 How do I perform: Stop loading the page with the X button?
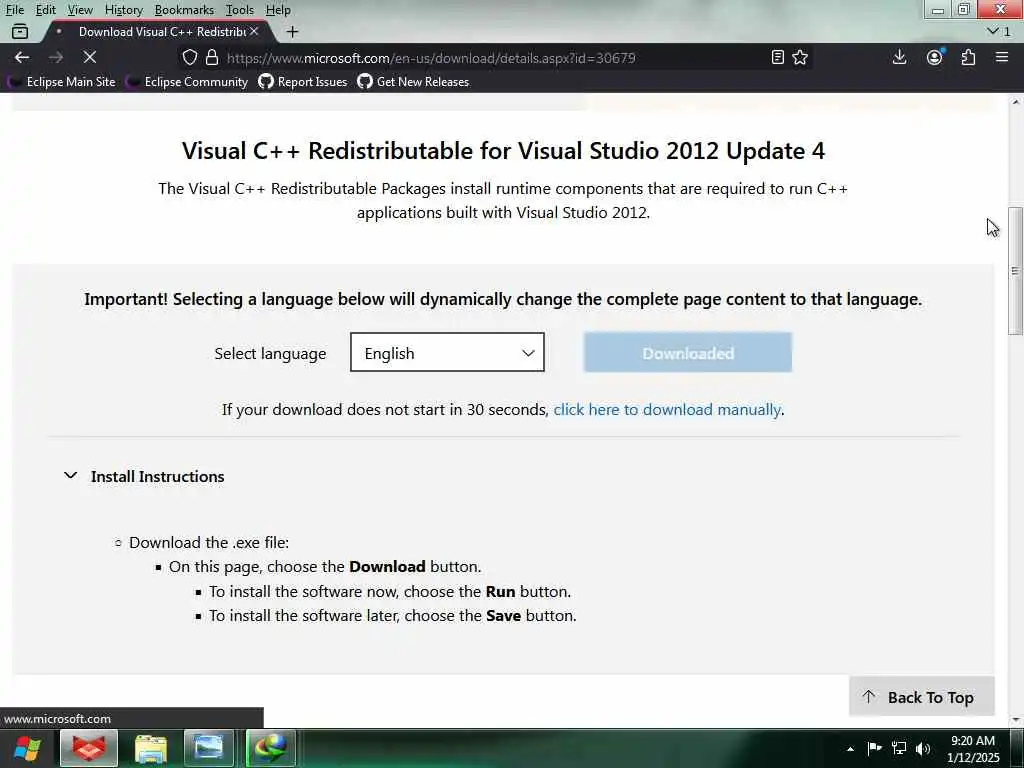pos(90,57)
